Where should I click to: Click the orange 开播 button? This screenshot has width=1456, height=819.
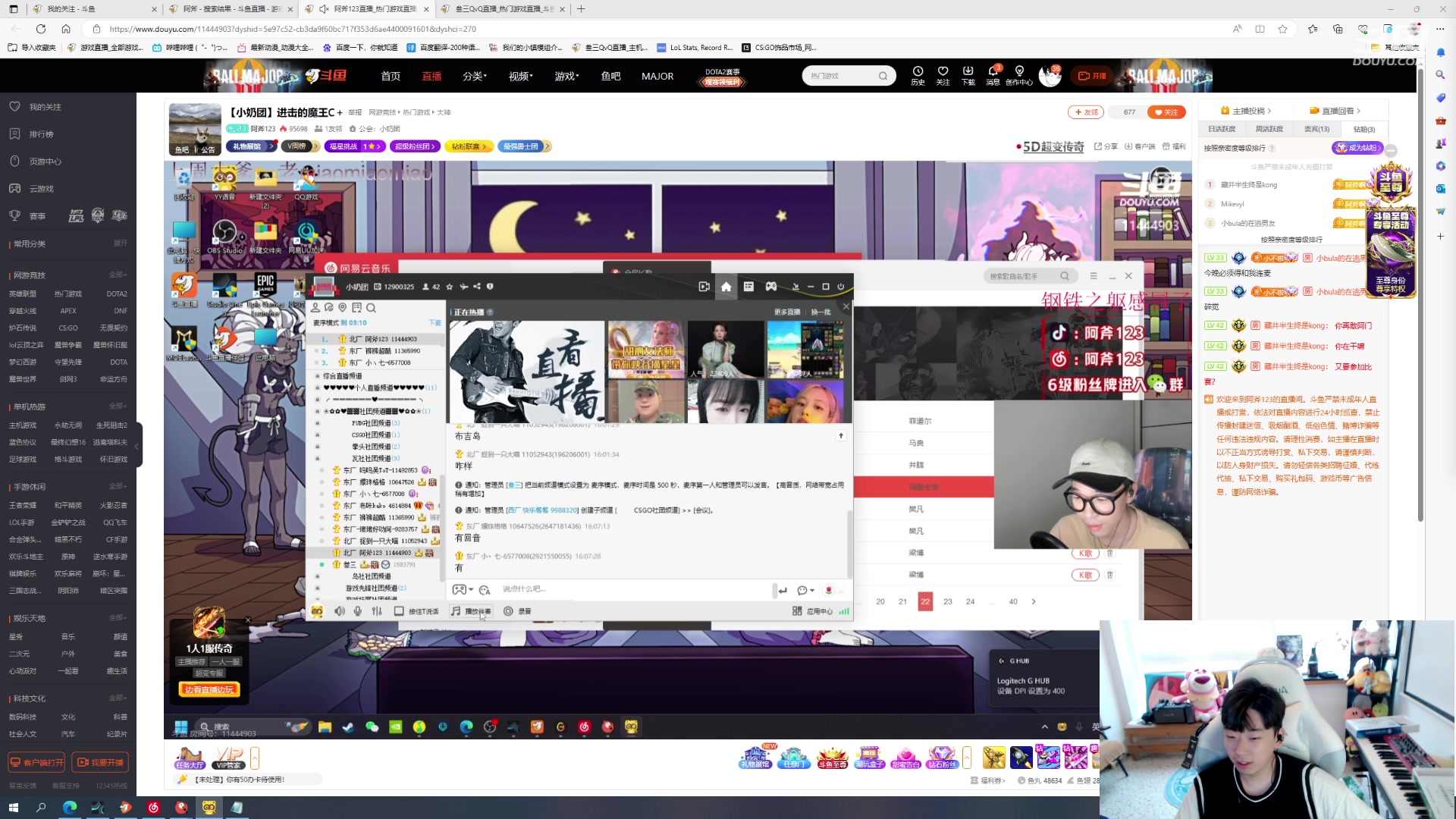[x=1092, y=76]
